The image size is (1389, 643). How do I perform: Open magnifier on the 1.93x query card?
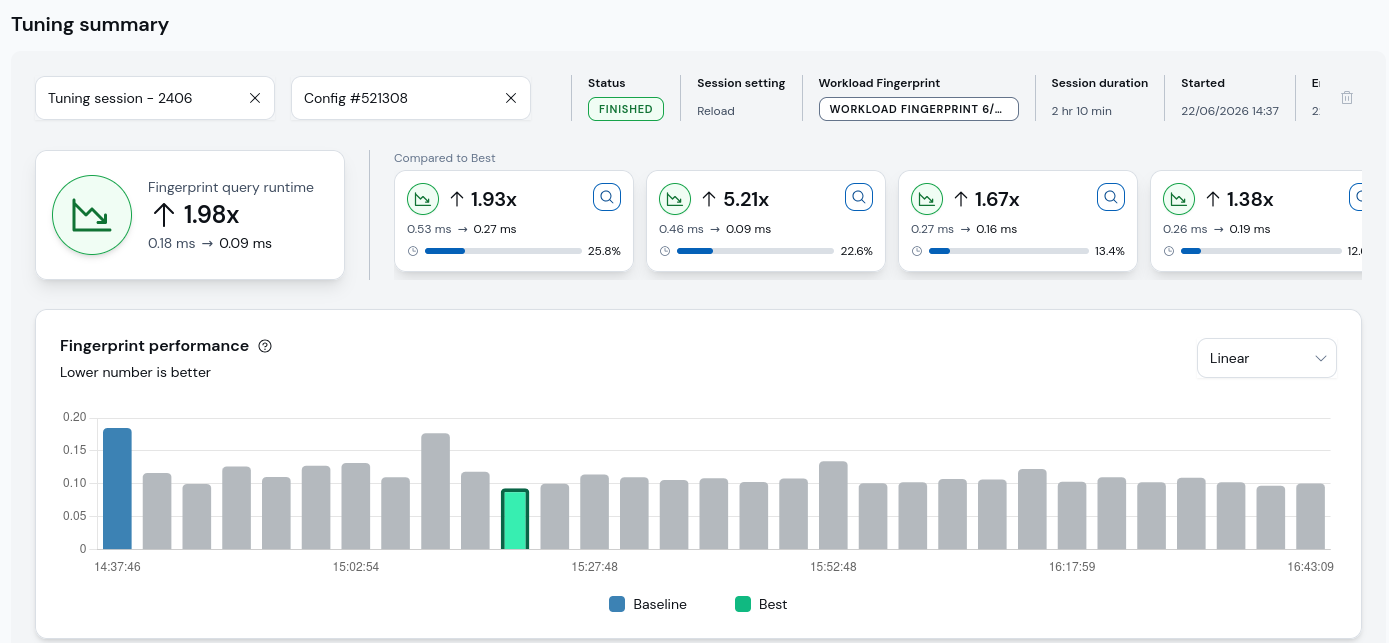tap(607, 197)
